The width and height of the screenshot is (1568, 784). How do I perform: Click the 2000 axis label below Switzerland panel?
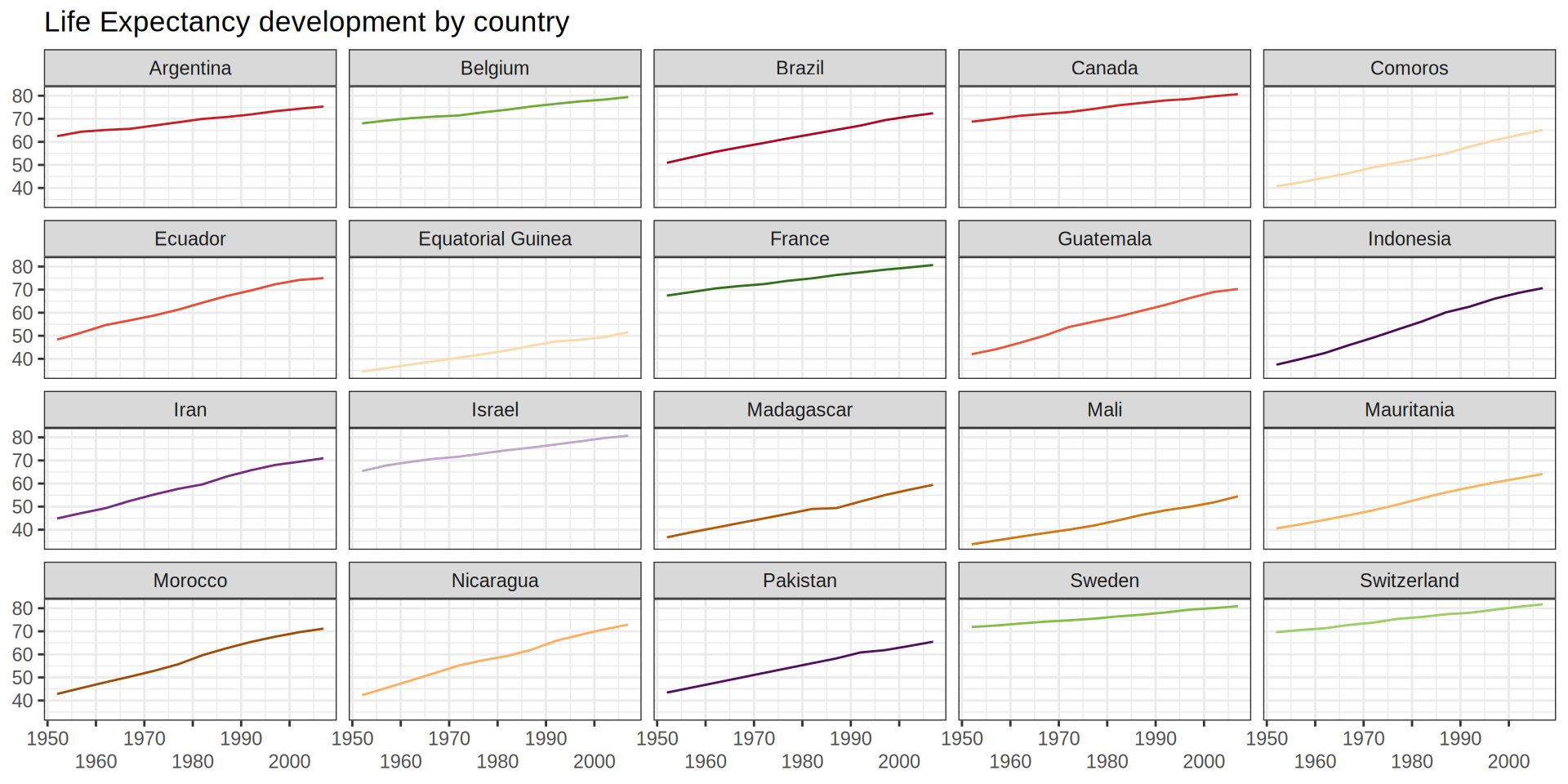click(x=1508, y=762)
